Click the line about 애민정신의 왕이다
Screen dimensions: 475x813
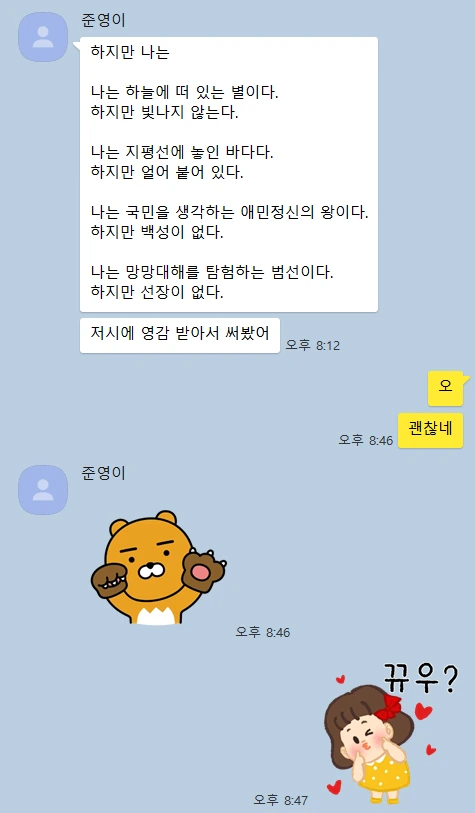click(230, 213)
